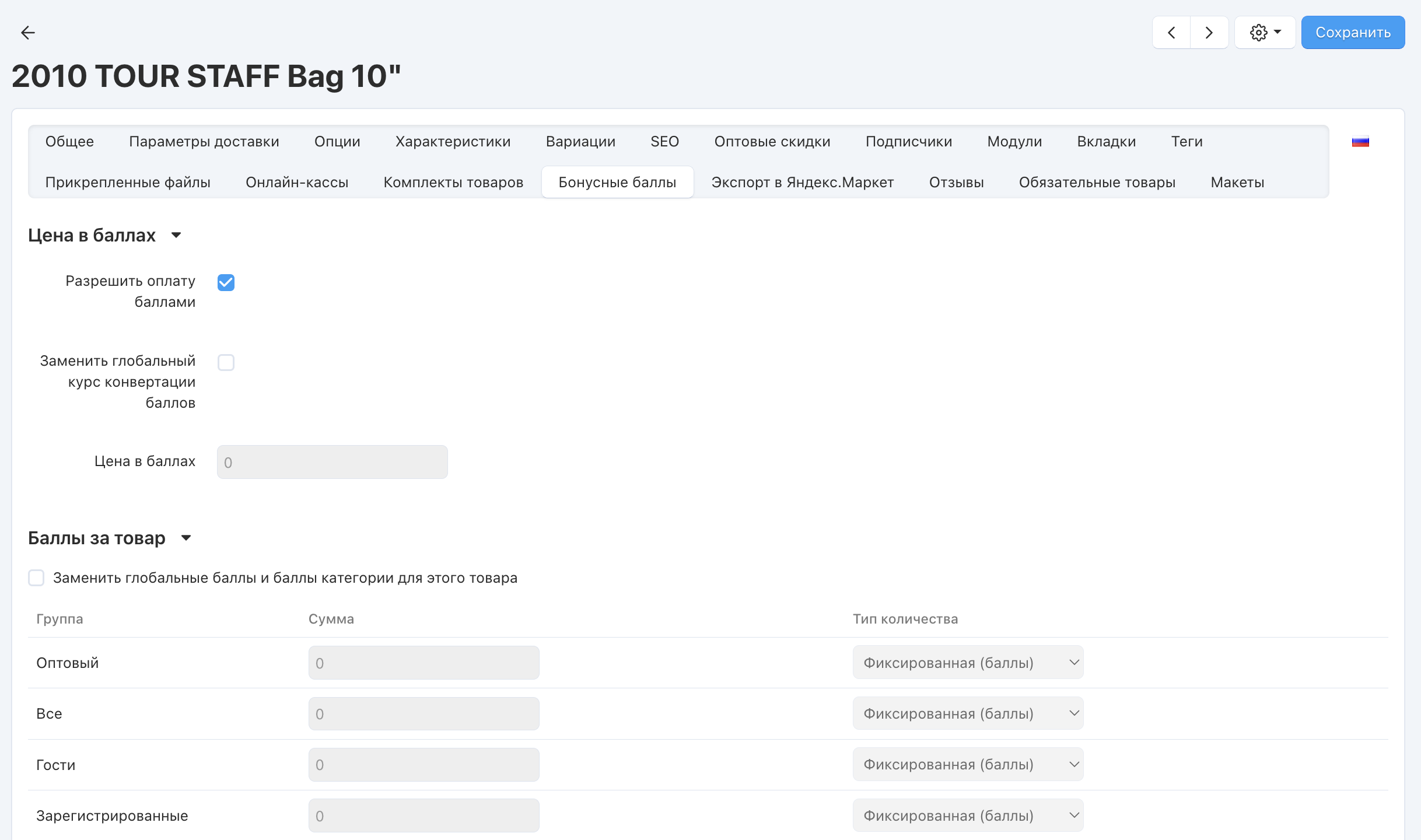This screenshot has width=1421, height=840.
Task: Open Тип количества dropdown for Гости
Action: coord(968,765)
